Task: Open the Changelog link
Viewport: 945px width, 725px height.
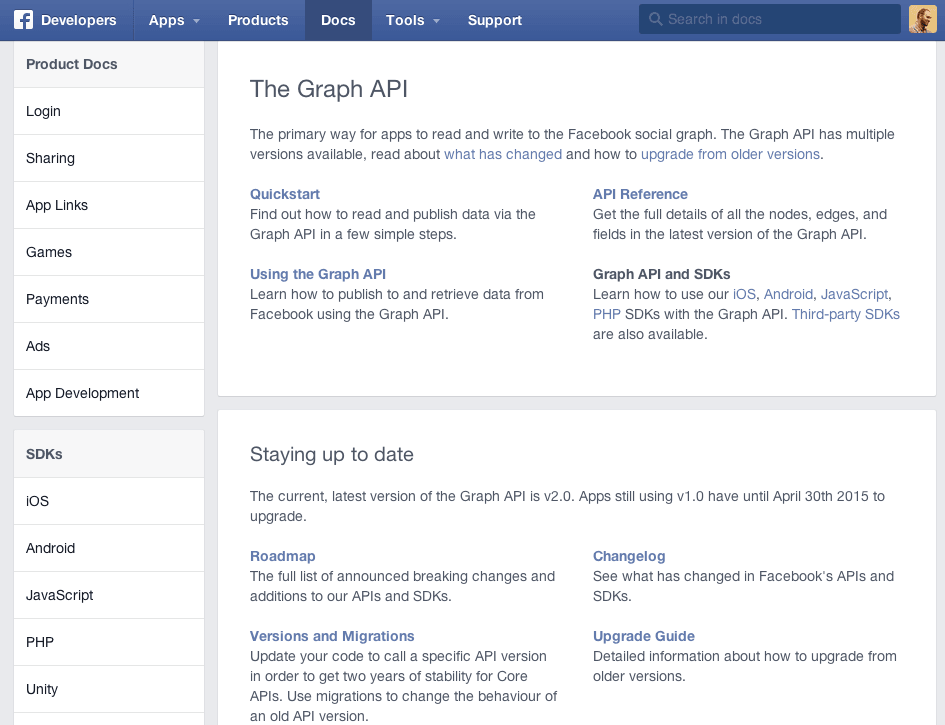Action: [x=629, y=556]
